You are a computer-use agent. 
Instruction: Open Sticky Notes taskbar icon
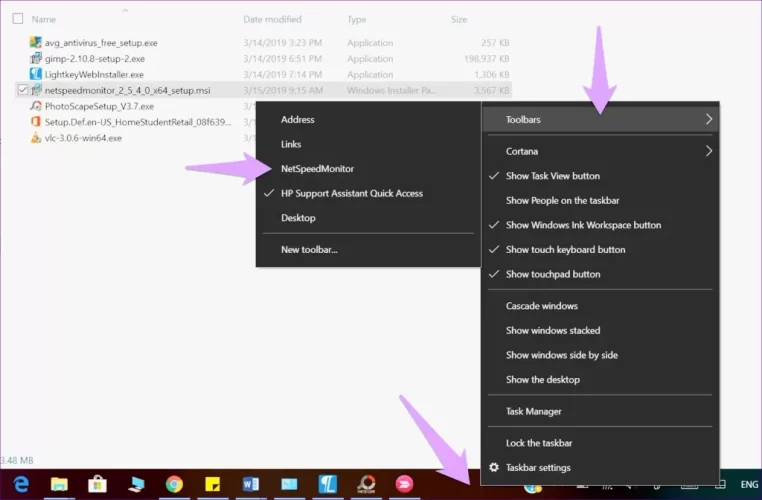pos(212,484)
